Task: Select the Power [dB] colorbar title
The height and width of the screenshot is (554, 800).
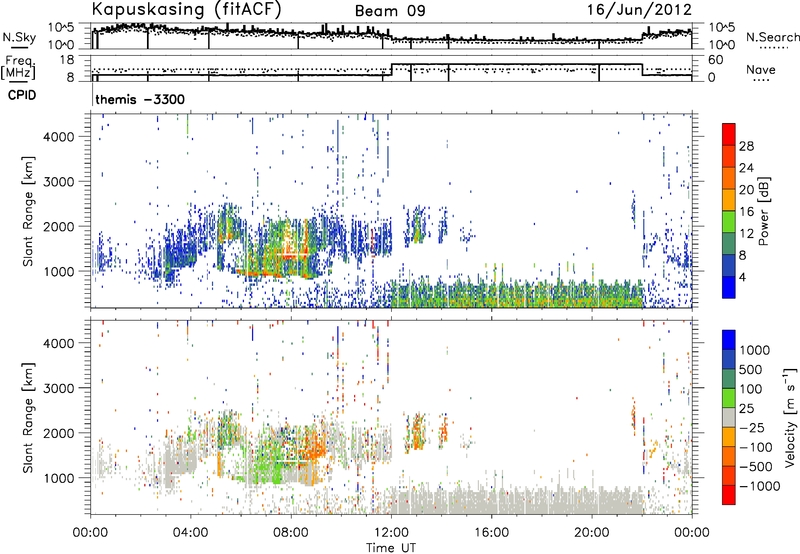Action: 764,211
